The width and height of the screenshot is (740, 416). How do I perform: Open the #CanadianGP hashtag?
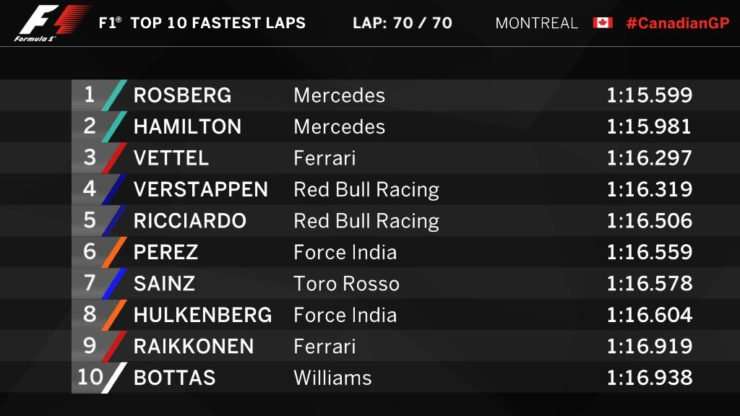[678, 23]
